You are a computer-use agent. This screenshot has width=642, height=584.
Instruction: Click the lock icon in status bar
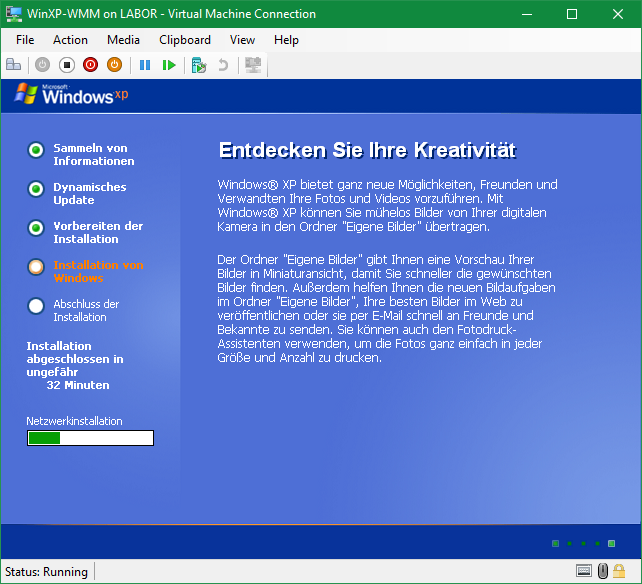(620, 572)
